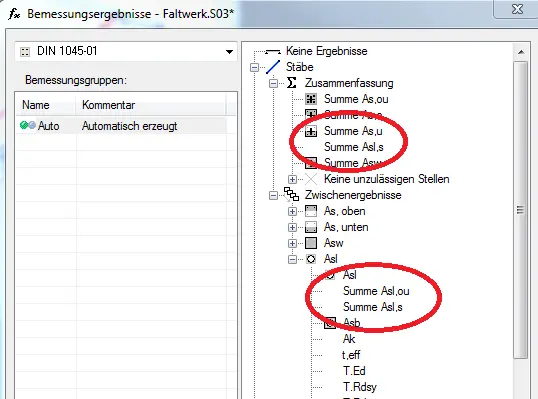Select the t,eff result

pyautogui.click(x=351, y=355)
